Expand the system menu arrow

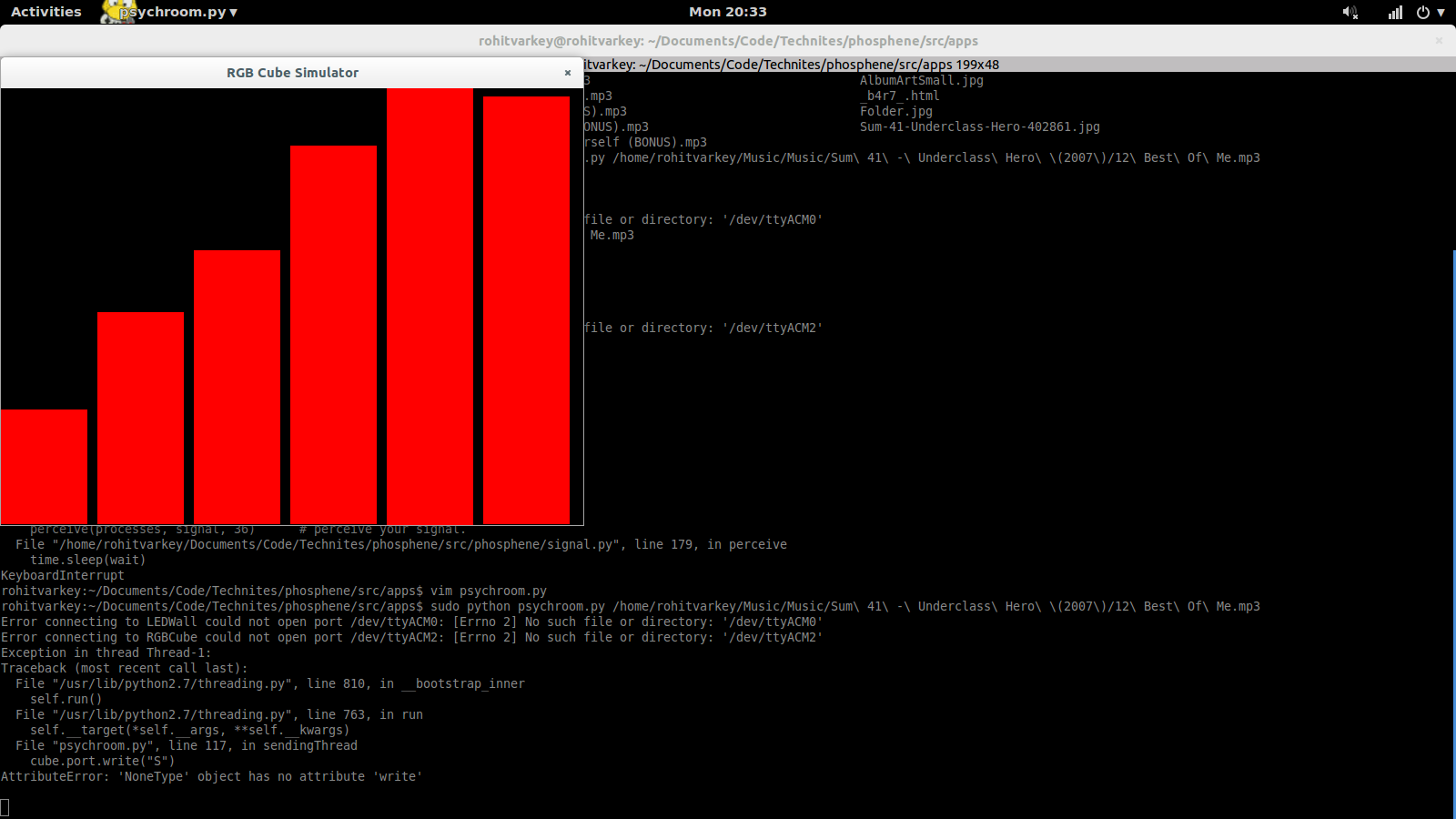coord(1441,12)
